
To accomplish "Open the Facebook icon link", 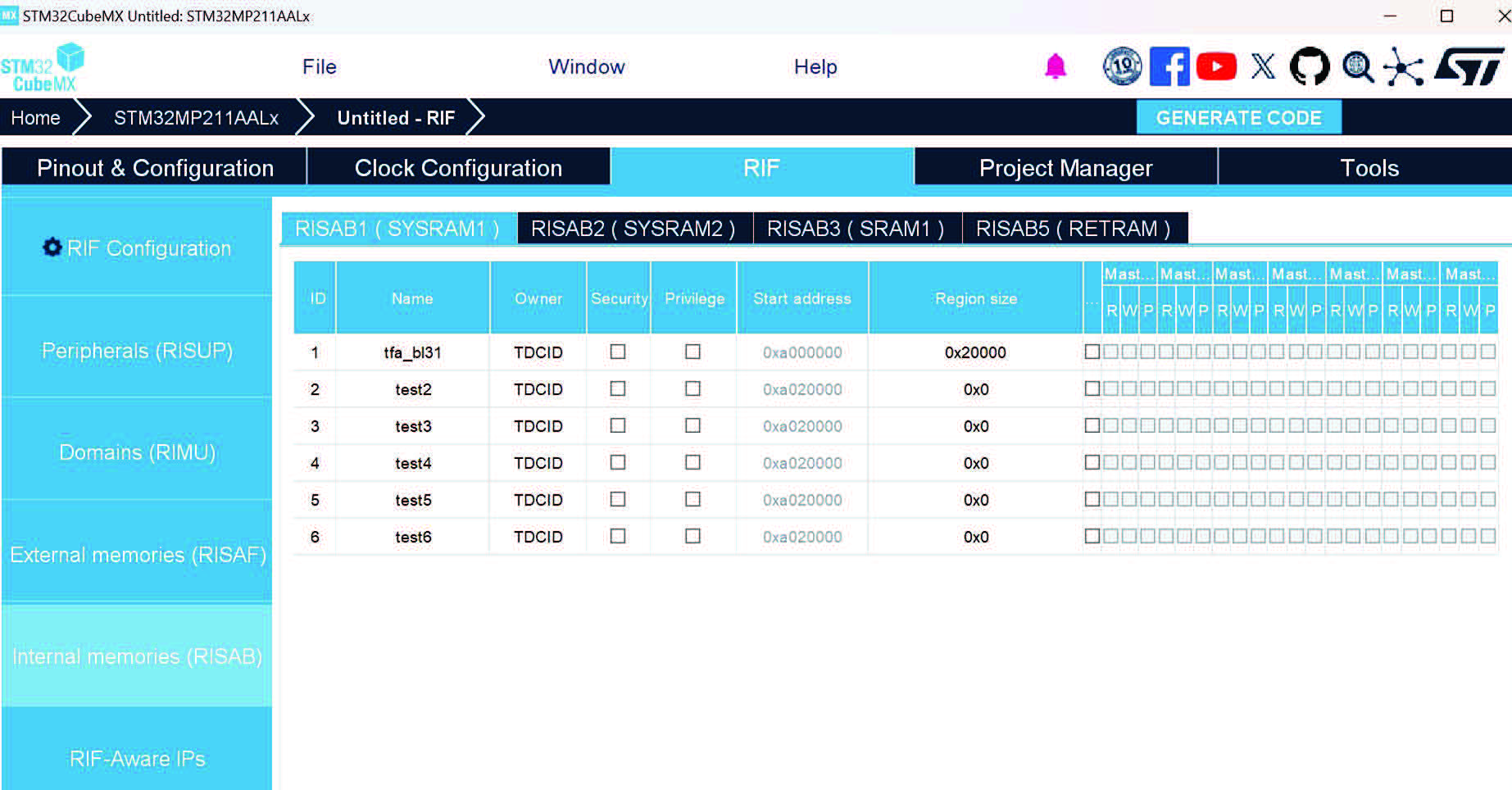I will (1169, 66).
